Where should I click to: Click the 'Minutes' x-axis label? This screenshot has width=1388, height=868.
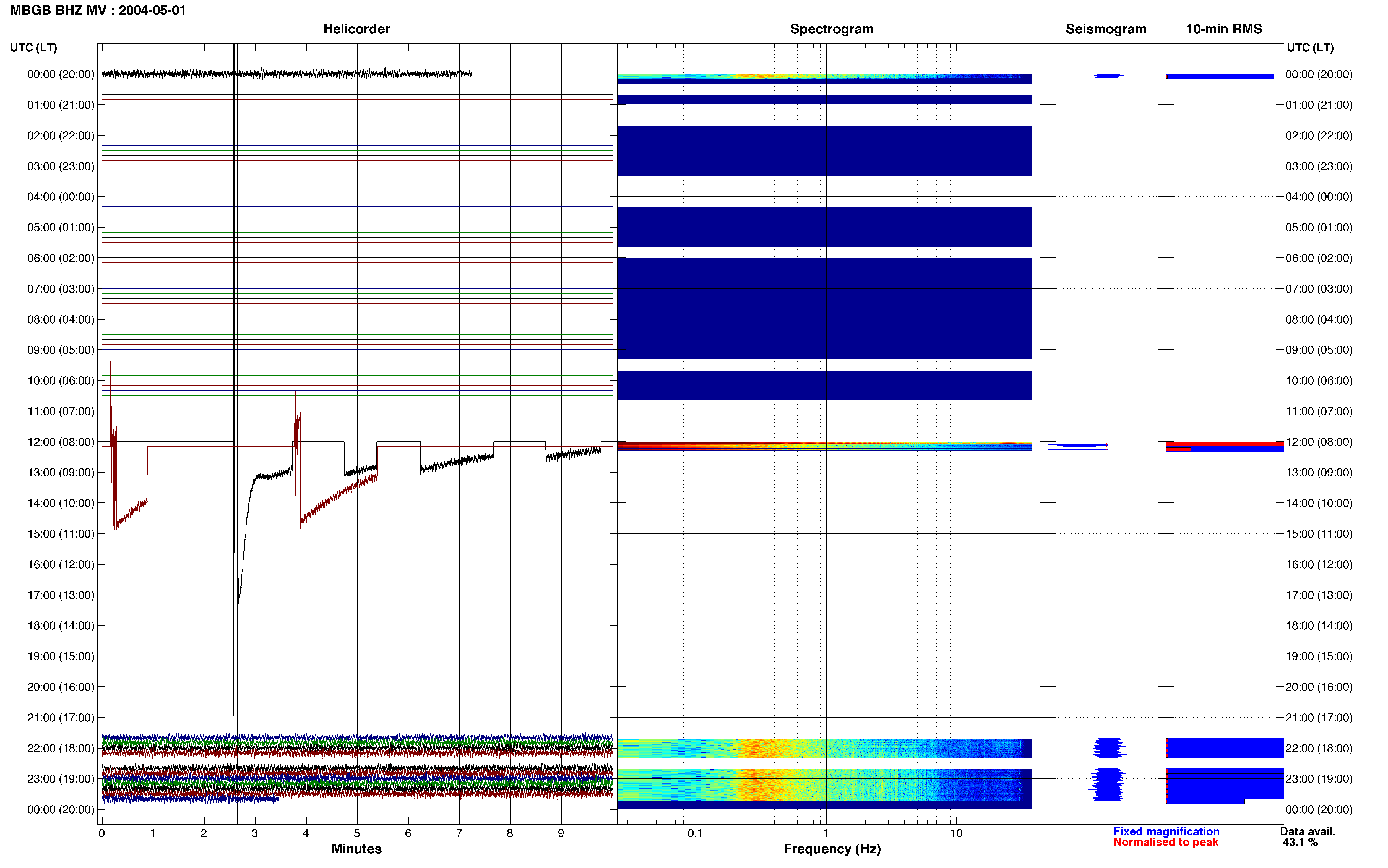[356, 848]
